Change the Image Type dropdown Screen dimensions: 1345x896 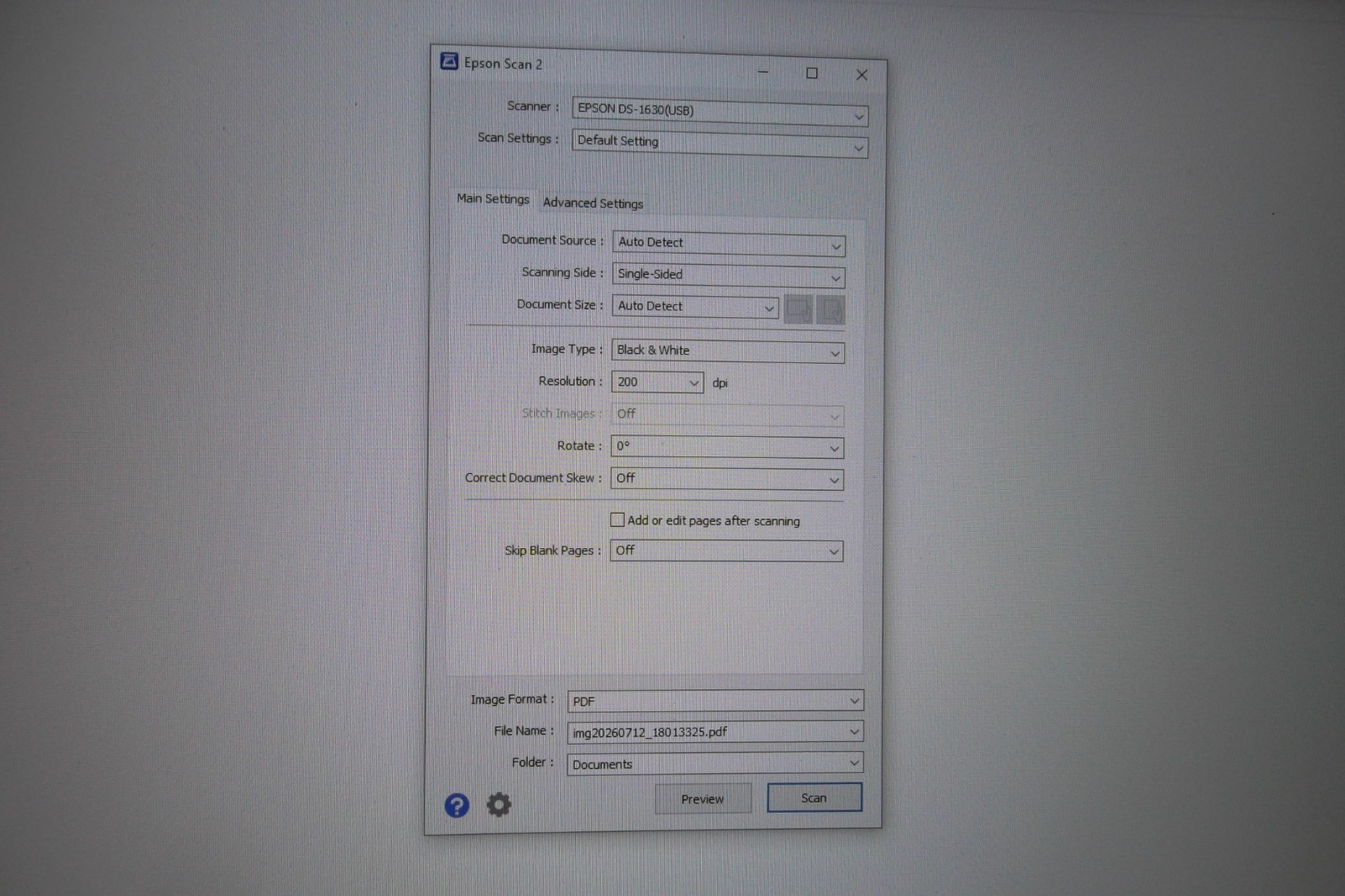pyautogui.click(x=728, y=351)
